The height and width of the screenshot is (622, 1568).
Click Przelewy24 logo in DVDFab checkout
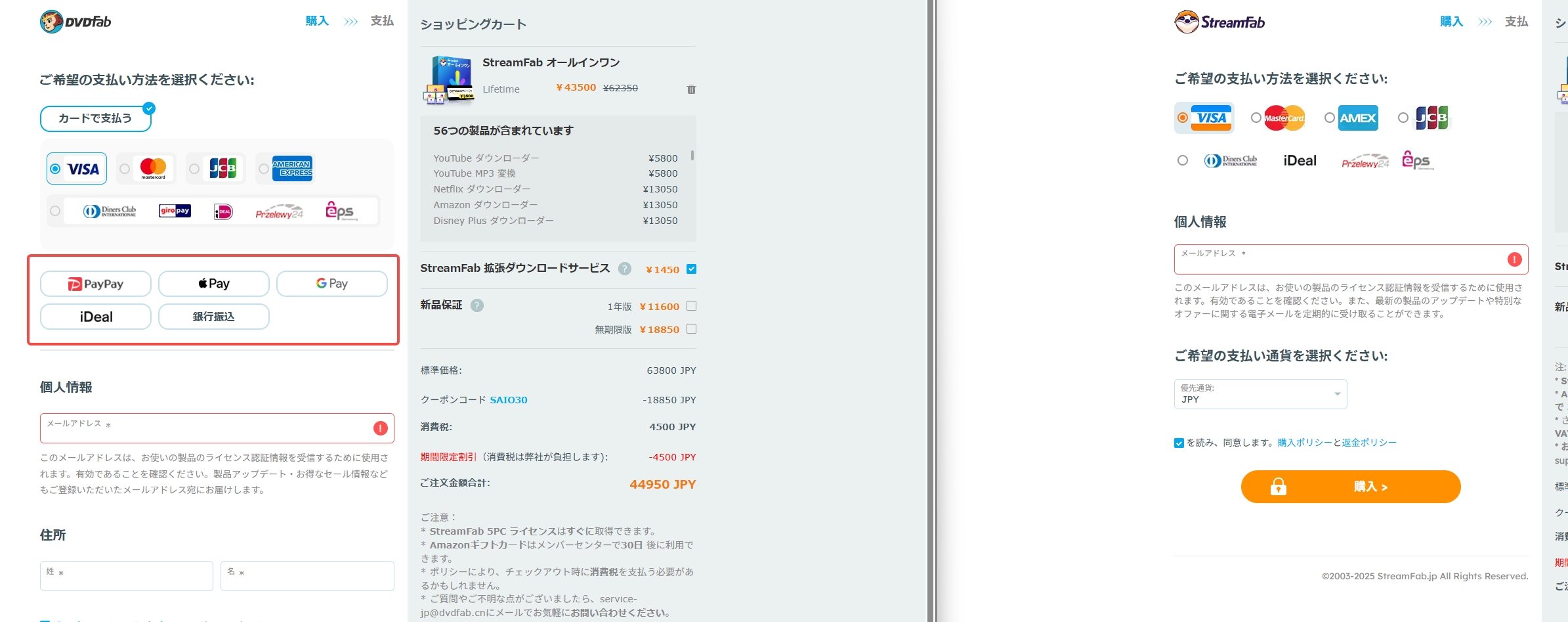click(280, 211)
